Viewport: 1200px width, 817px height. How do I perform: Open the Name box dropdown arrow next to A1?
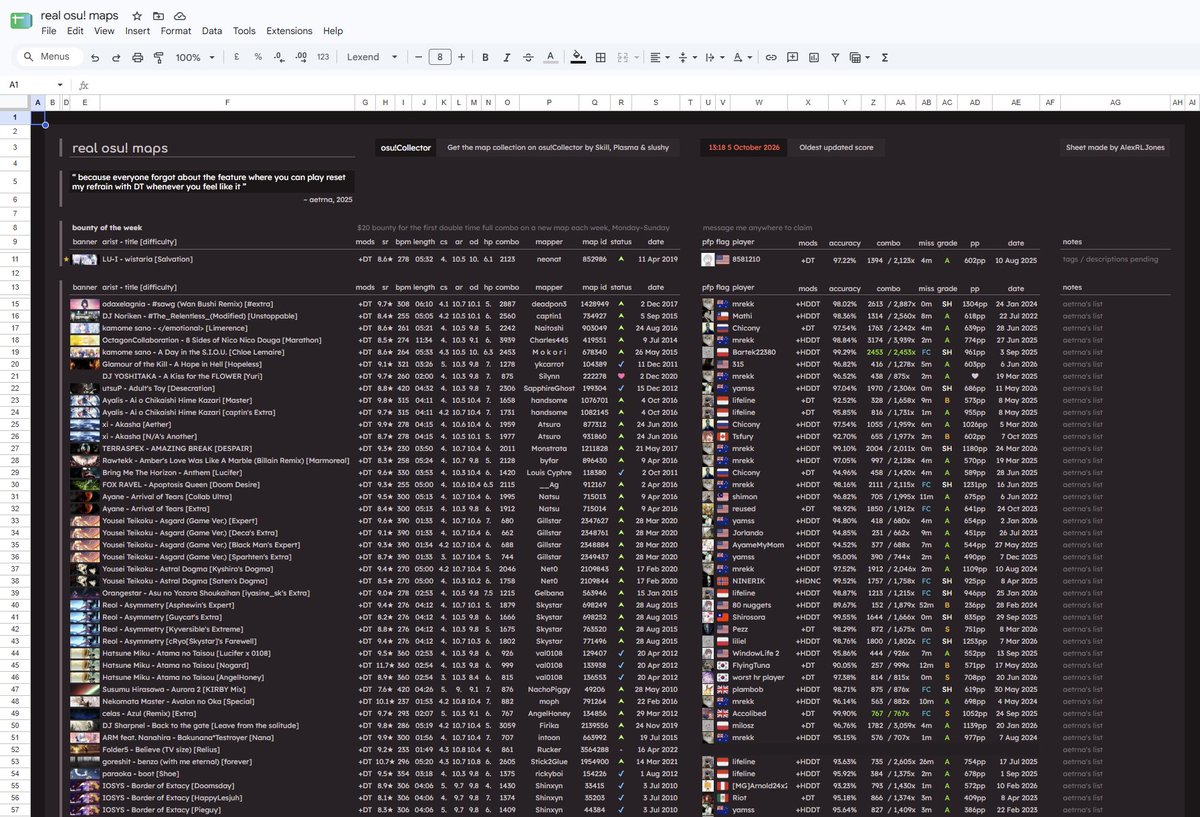pos(60,85)
